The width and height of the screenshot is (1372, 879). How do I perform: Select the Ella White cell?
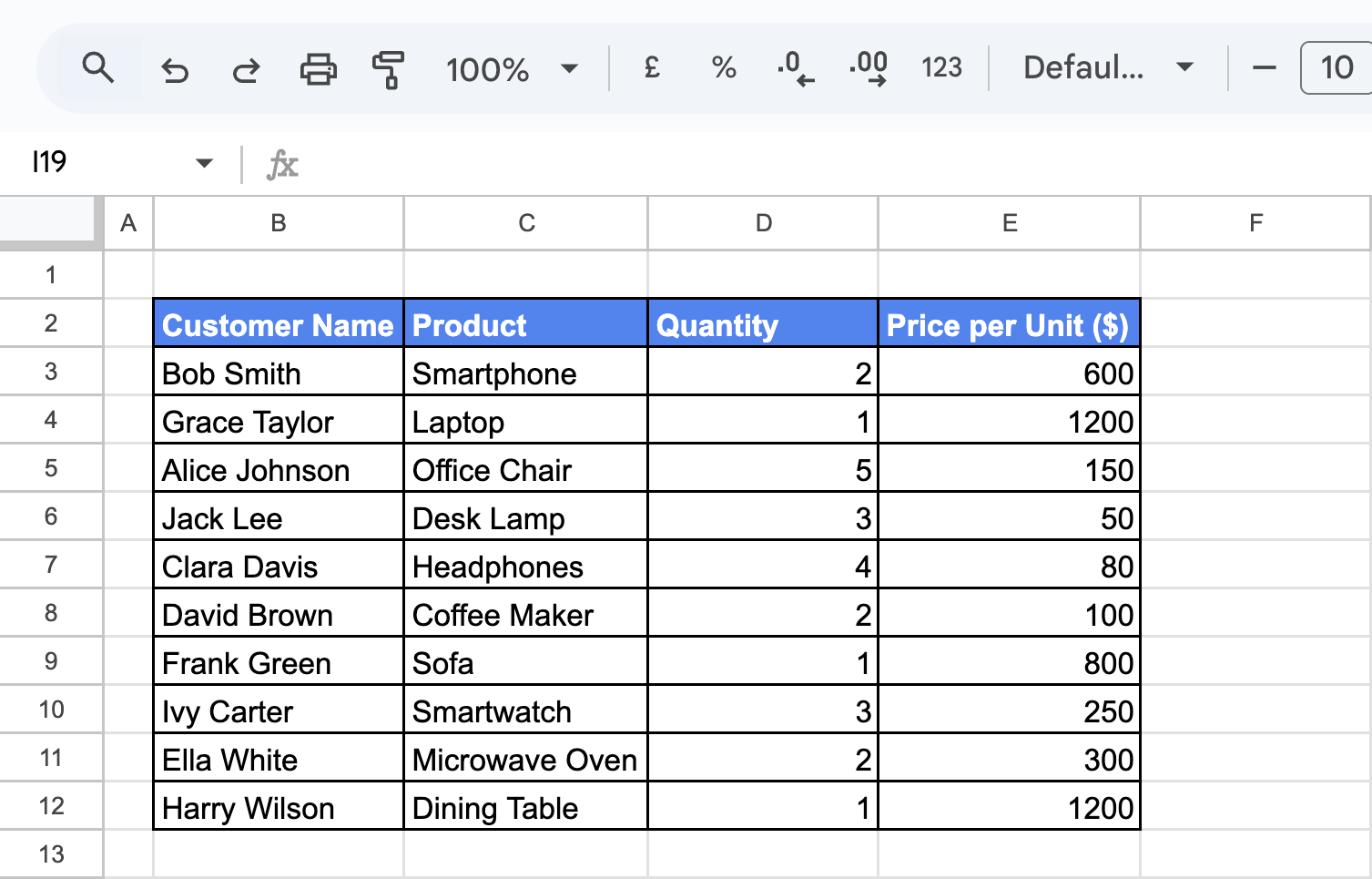(279, 758)
